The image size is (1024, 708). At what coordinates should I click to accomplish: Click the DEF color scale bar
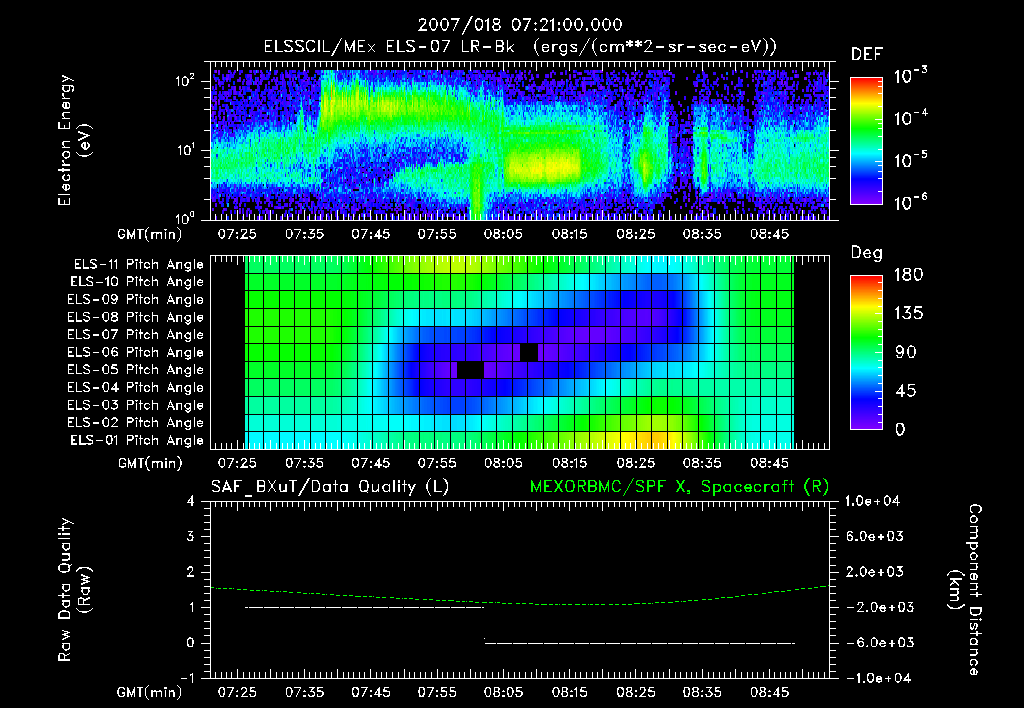[866, 141]
